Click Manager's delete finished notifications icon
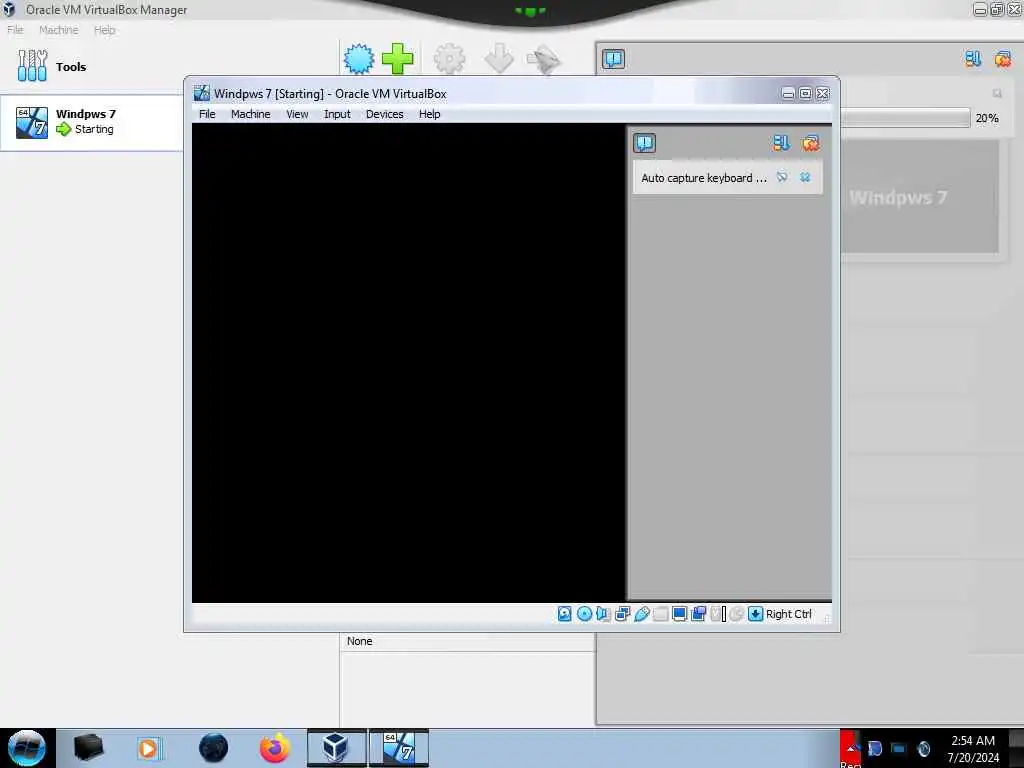1024x768 pixels. (1002, 59)
